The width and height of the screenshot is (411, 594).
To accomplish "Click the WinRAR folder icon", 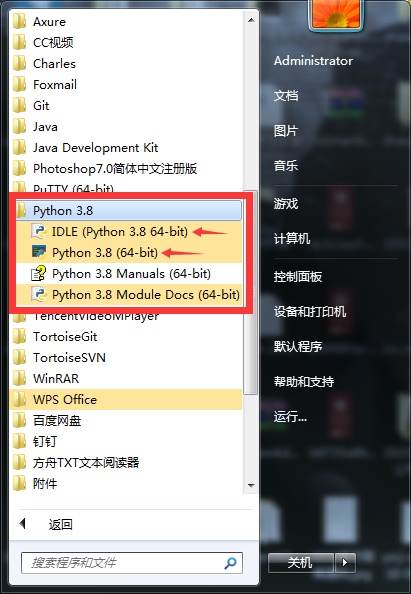I will 19,378.
